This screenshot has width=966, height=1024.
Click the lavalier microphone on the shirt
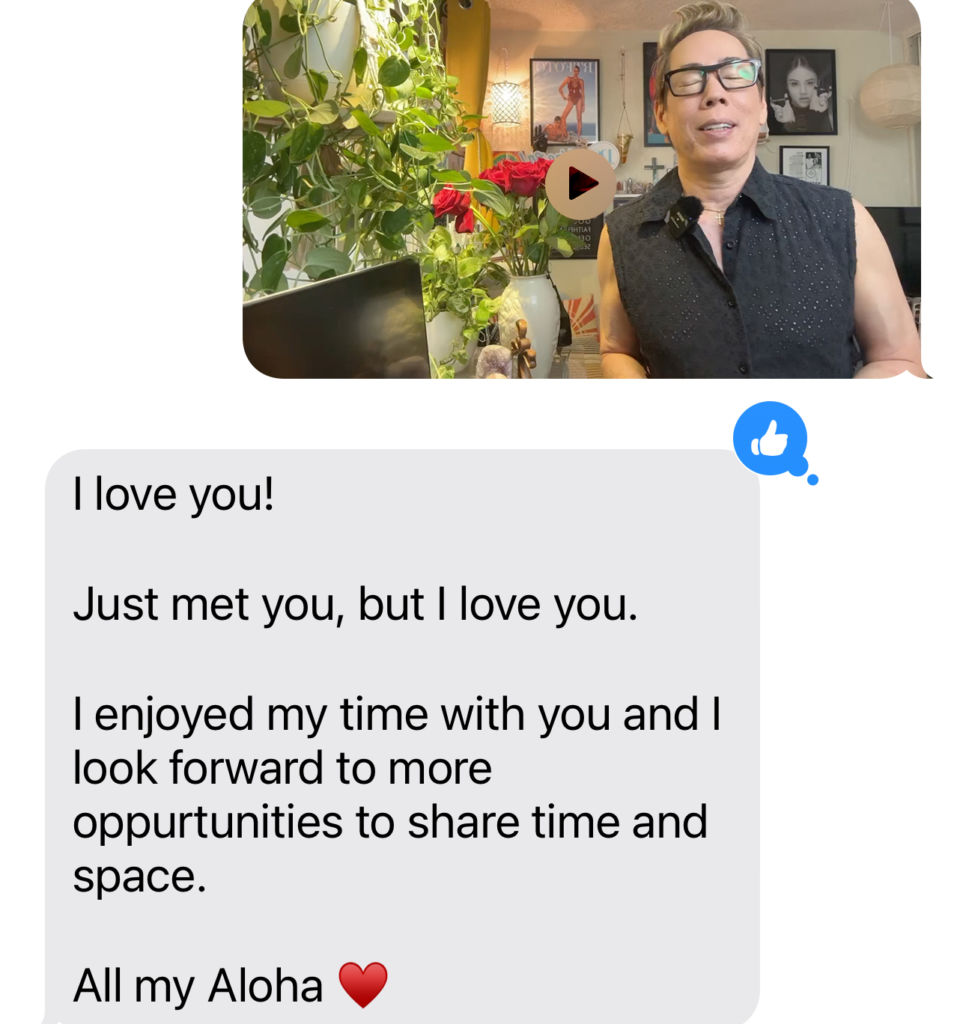683,216
